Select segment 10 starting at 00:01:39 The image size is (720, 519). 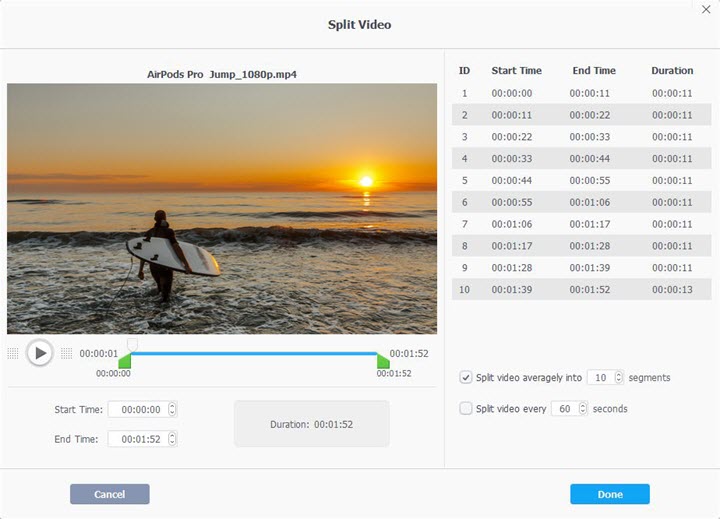pos(578,290)
